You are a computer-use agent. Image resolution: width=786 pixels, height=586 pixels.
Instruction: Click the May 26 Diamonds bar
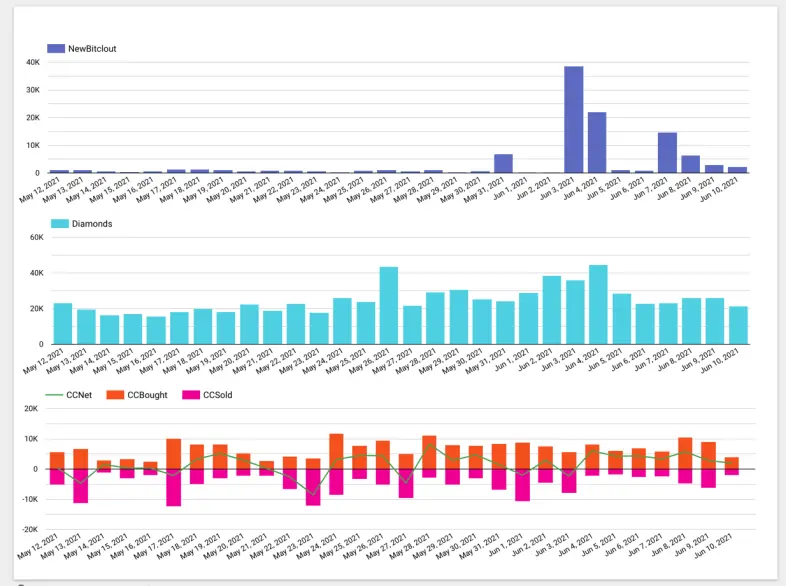point(388,306)
